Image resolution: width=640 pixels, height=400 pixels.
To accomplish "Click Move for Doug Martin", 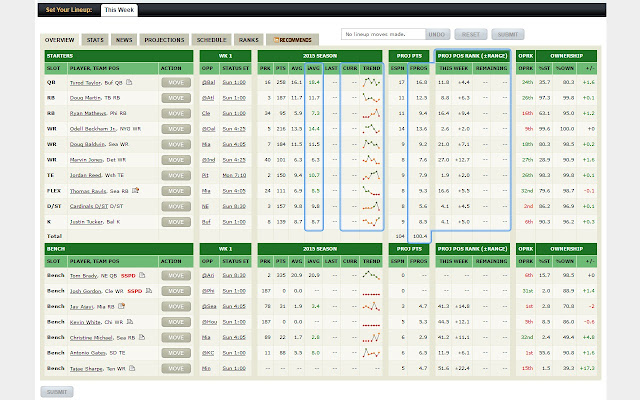I will 176,98.
